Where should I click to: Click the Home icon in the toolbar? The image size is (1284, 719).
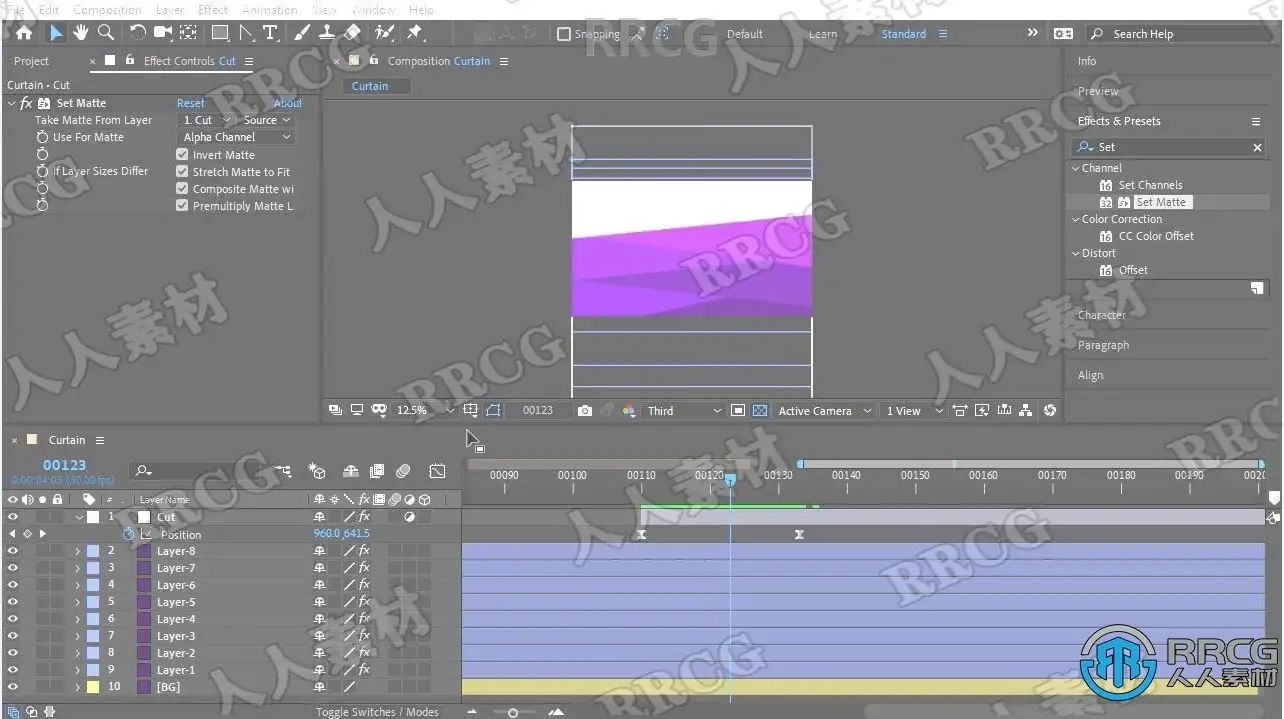tap(24, 33)
